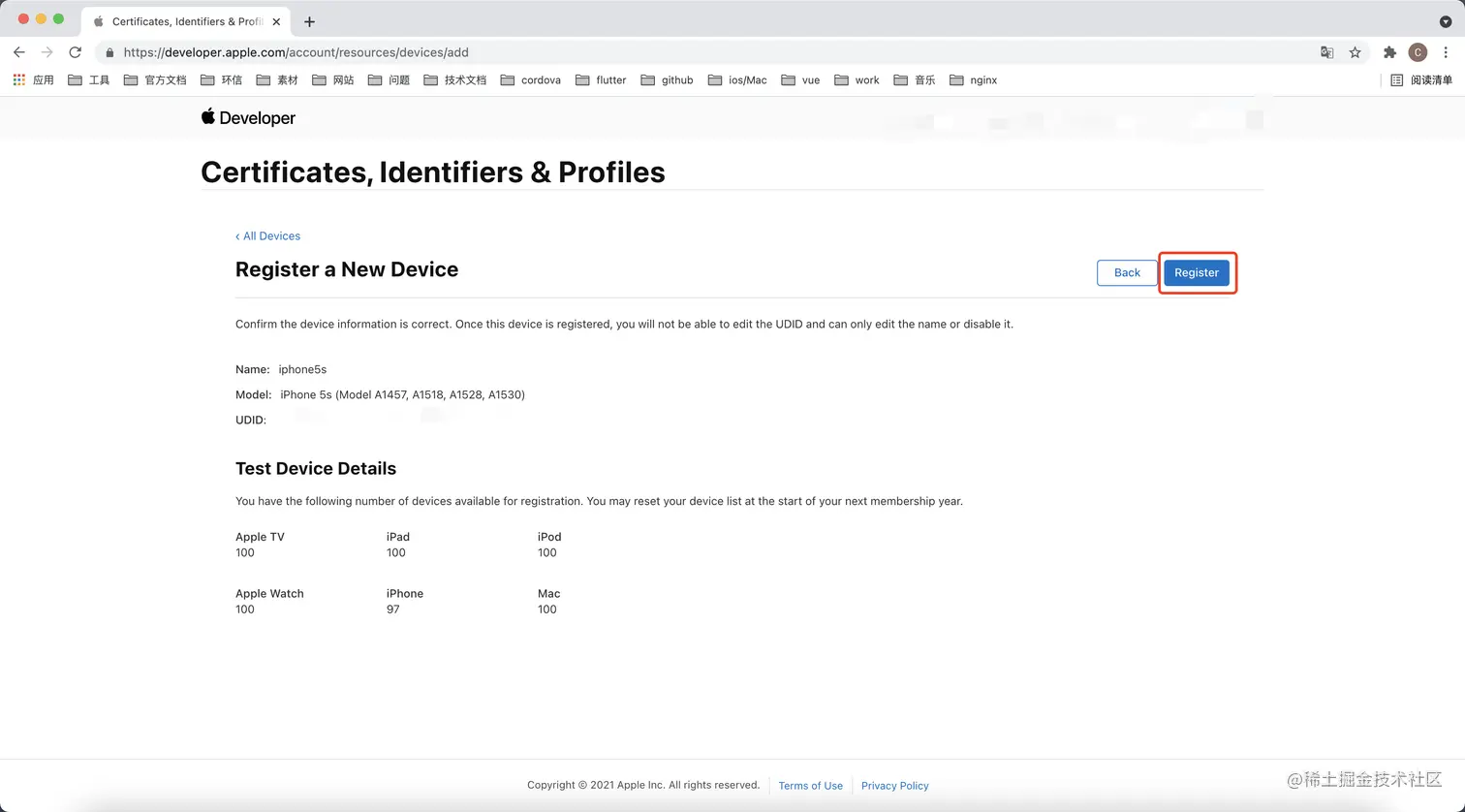This screenshot has height=812, width=1465.
Task: Open the reading list button
Action: point(1421,80)
